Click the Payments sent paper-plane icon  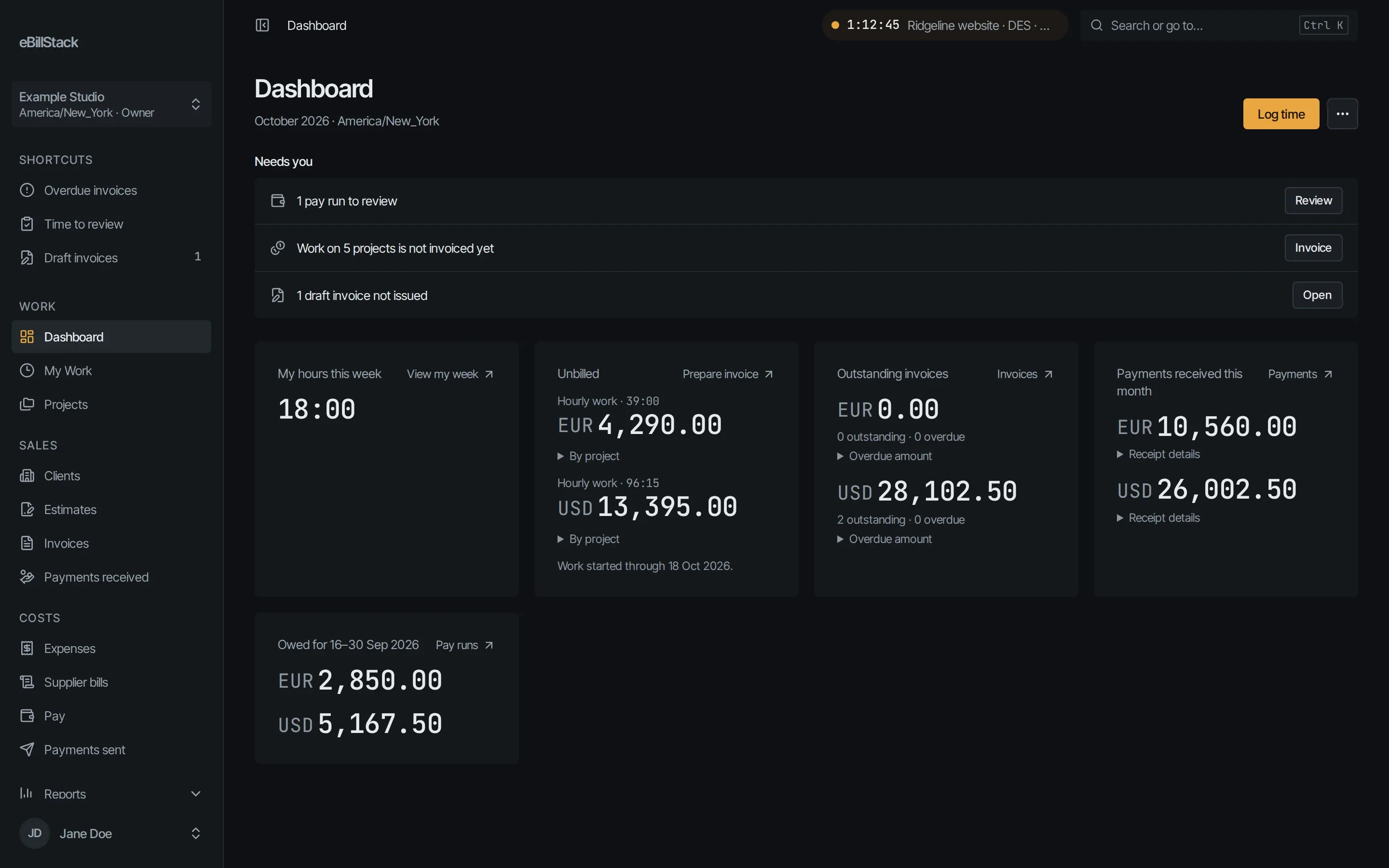click(x=27, y=749)
